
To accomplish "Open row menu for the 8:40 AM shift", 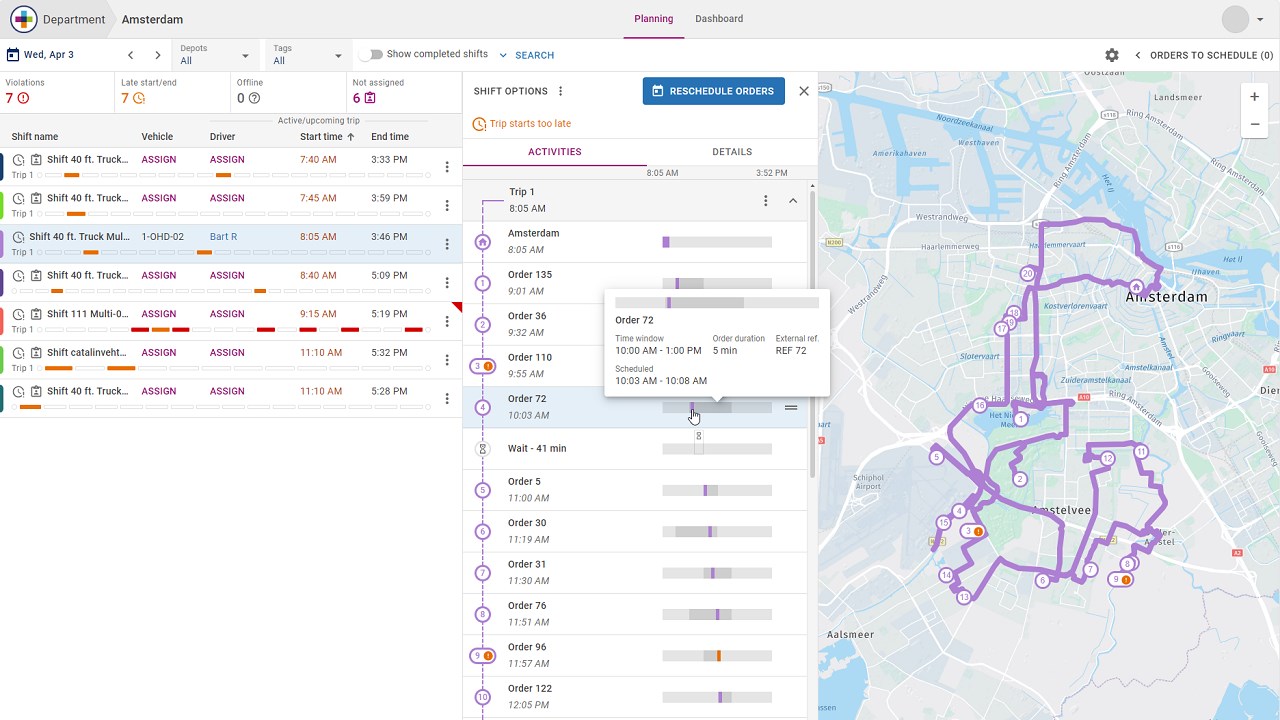I will (447, 283).
